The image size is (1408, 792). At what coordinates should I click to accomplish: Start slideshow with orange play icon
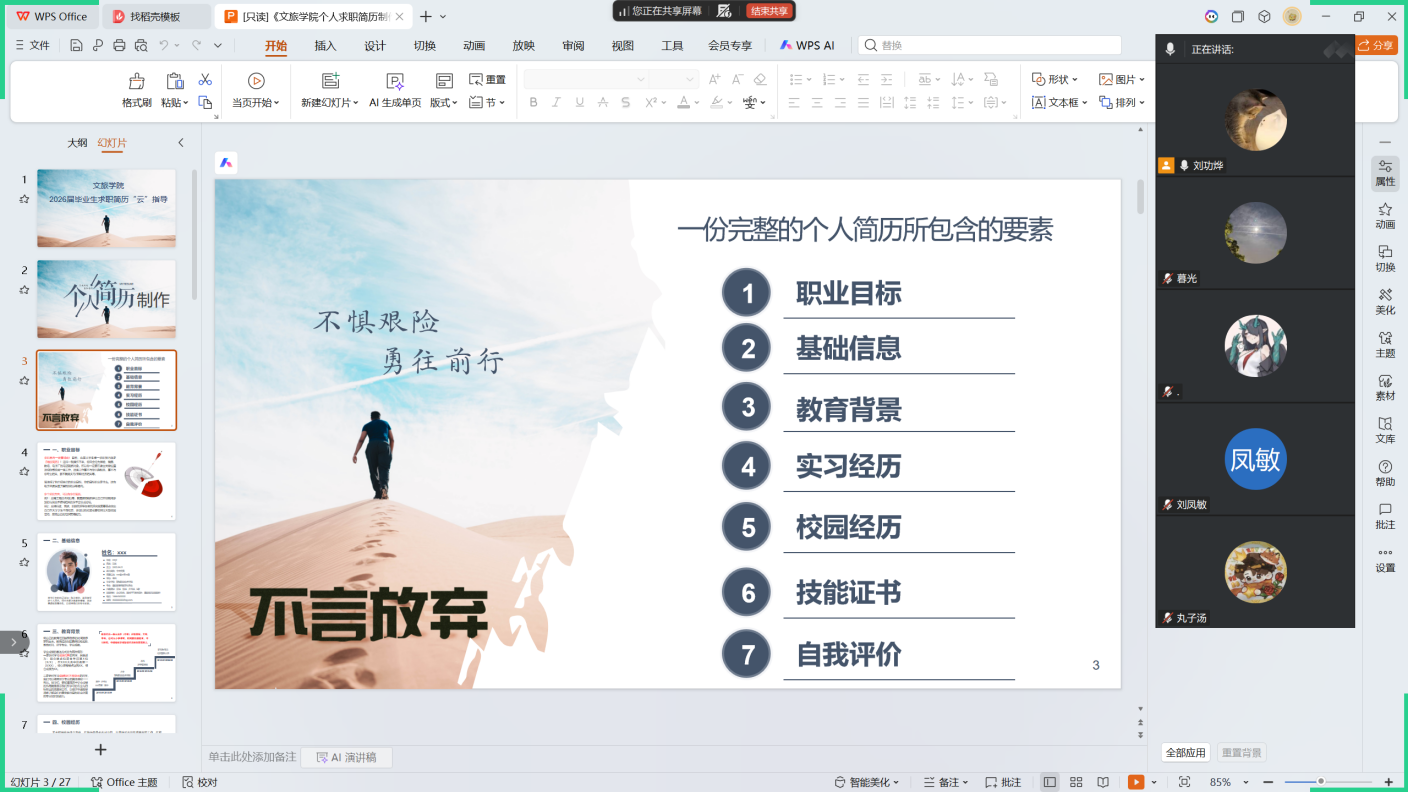(x=1136, y=782)
